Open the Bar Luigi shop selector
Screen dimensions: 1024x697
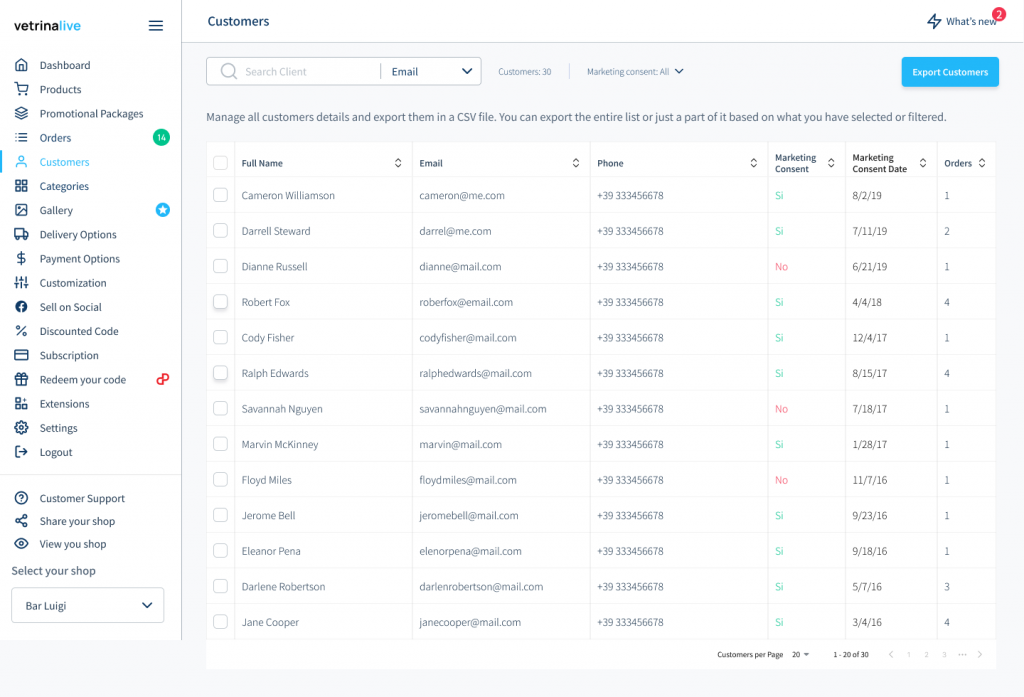[x=88, y=605]
